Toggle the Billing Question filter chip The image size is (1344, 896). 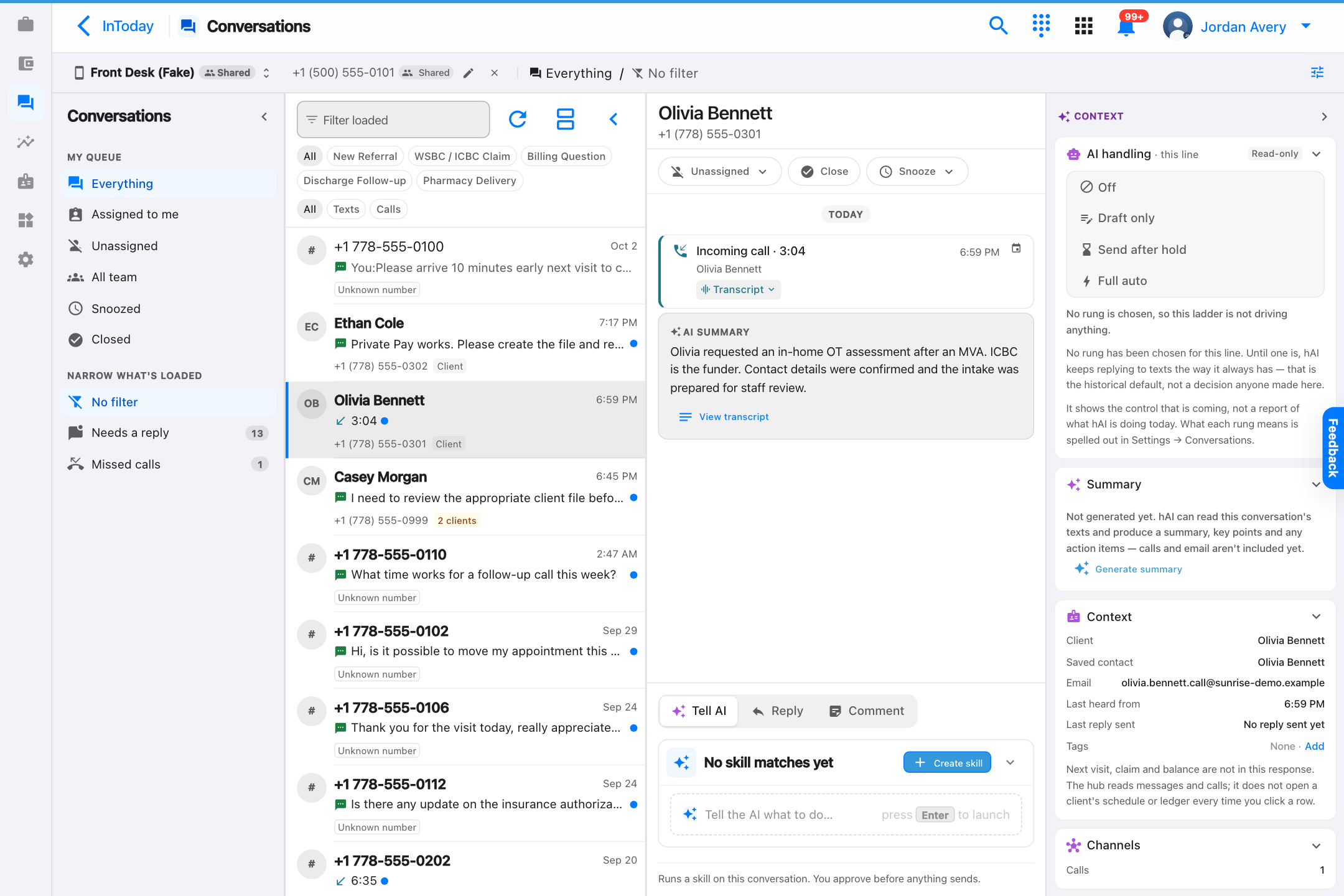click(x=566, y=156)
